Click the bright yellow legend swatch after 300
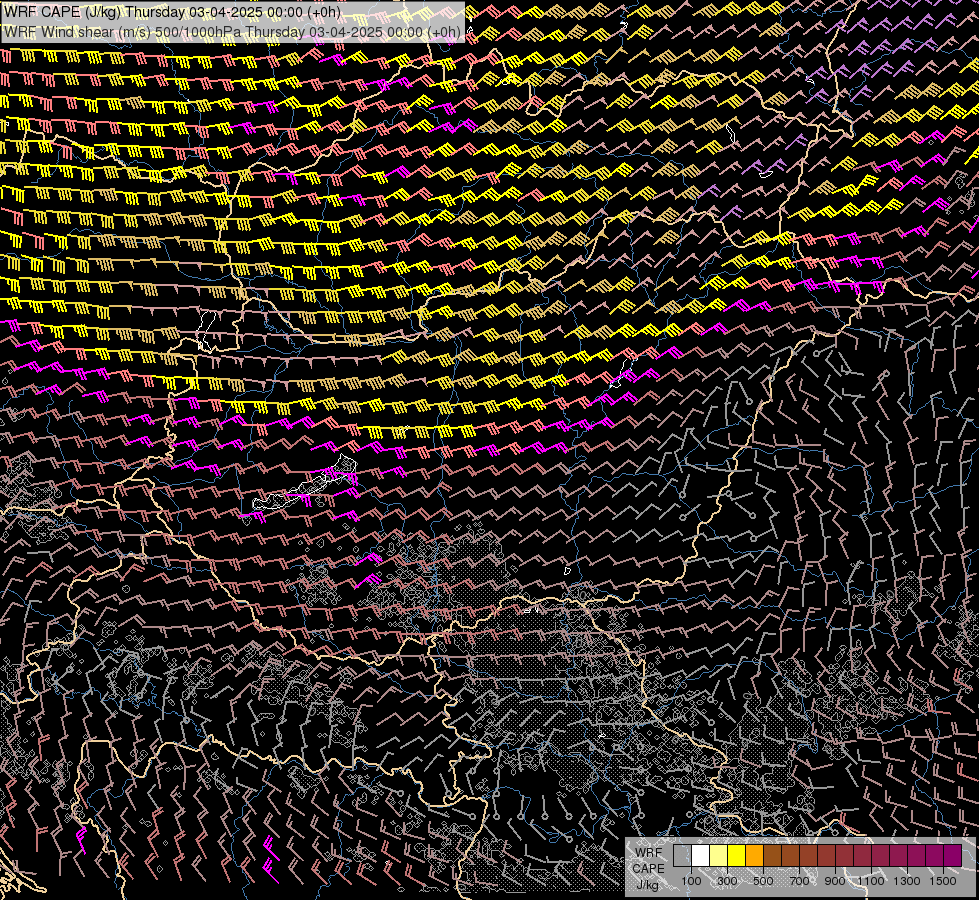 [x=737, y=856]
